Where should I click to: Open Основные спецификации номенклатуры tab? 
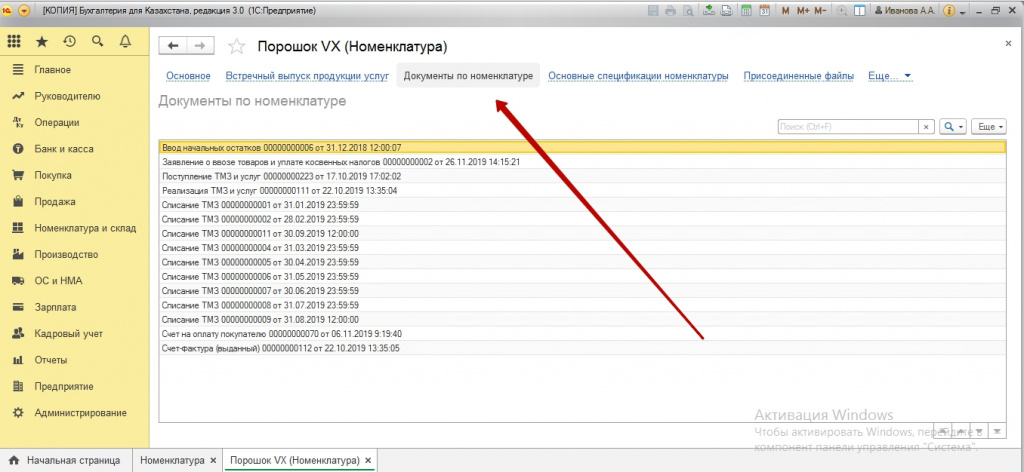pyautogui.click(x=638, y=76)
